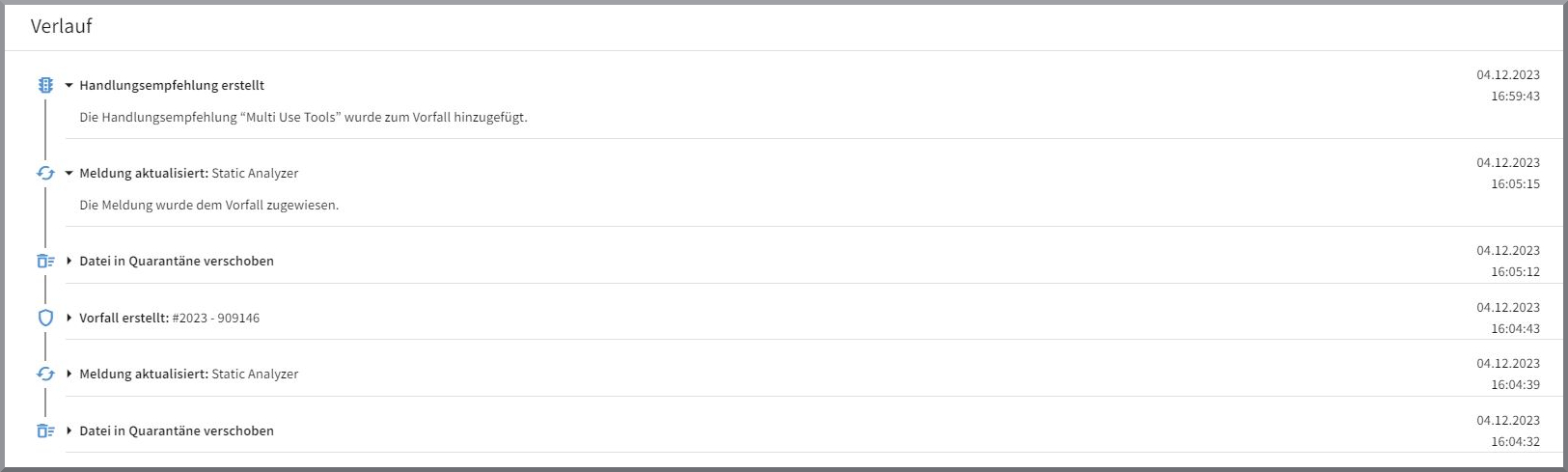Click the shield icon next to Vorfall erstellt
Image resolution: width=1568 pixels, height=472 pixels.
[x=45, y=318]
